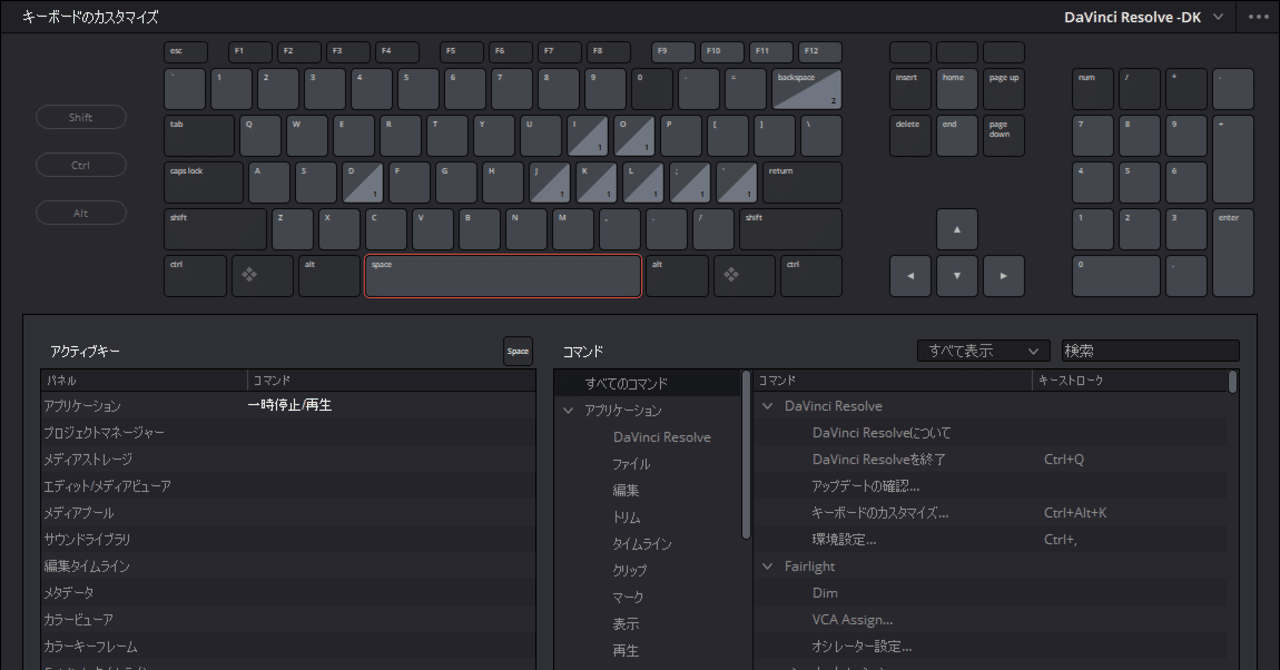Click the up arrow key on virtual keyboard
The width and height of the screenshot is (1280, 670).
[957, 229]
